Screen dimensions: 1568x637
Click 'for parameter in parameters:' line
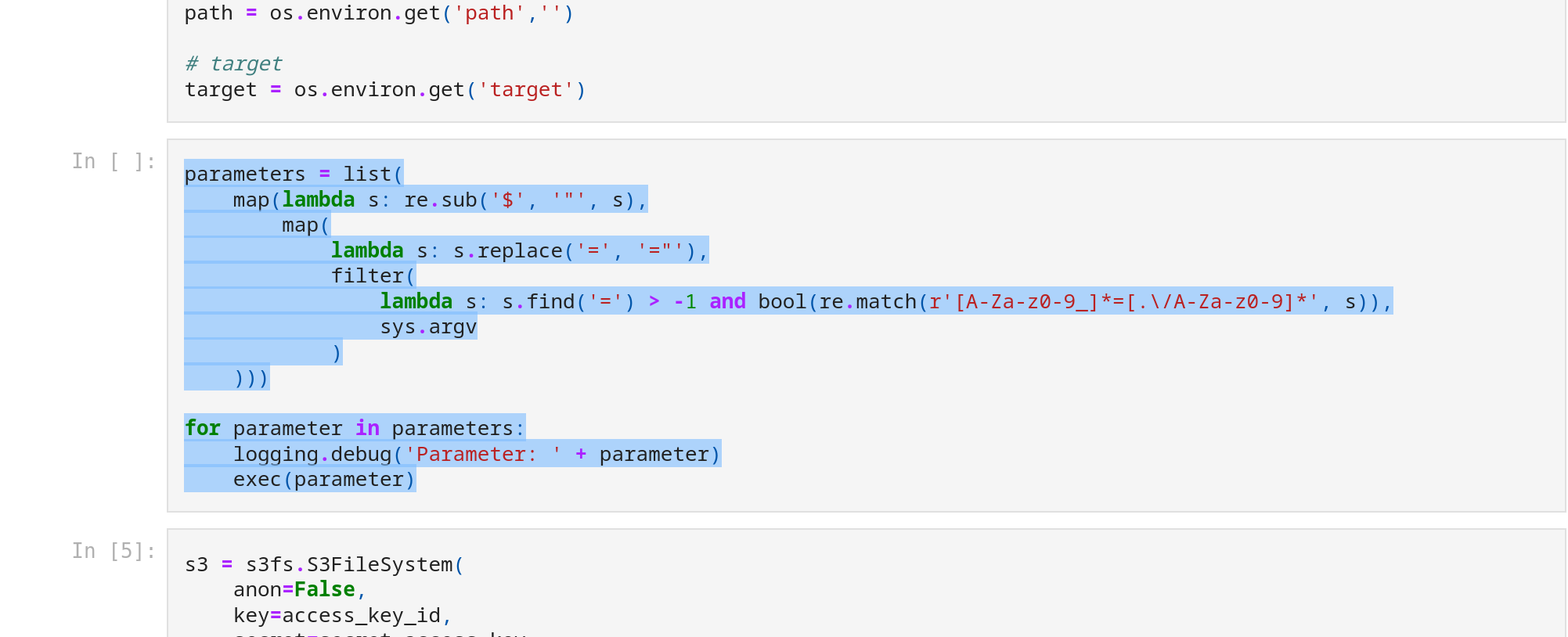pyautogui.click(x=355, y=429)
